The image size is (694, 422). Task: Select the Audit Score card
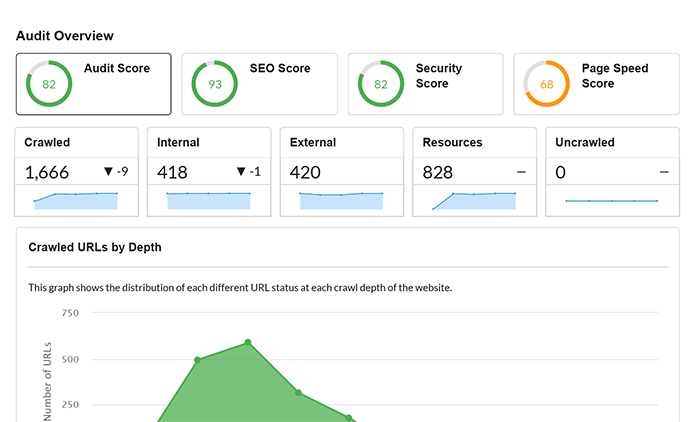tap(93, 84)
